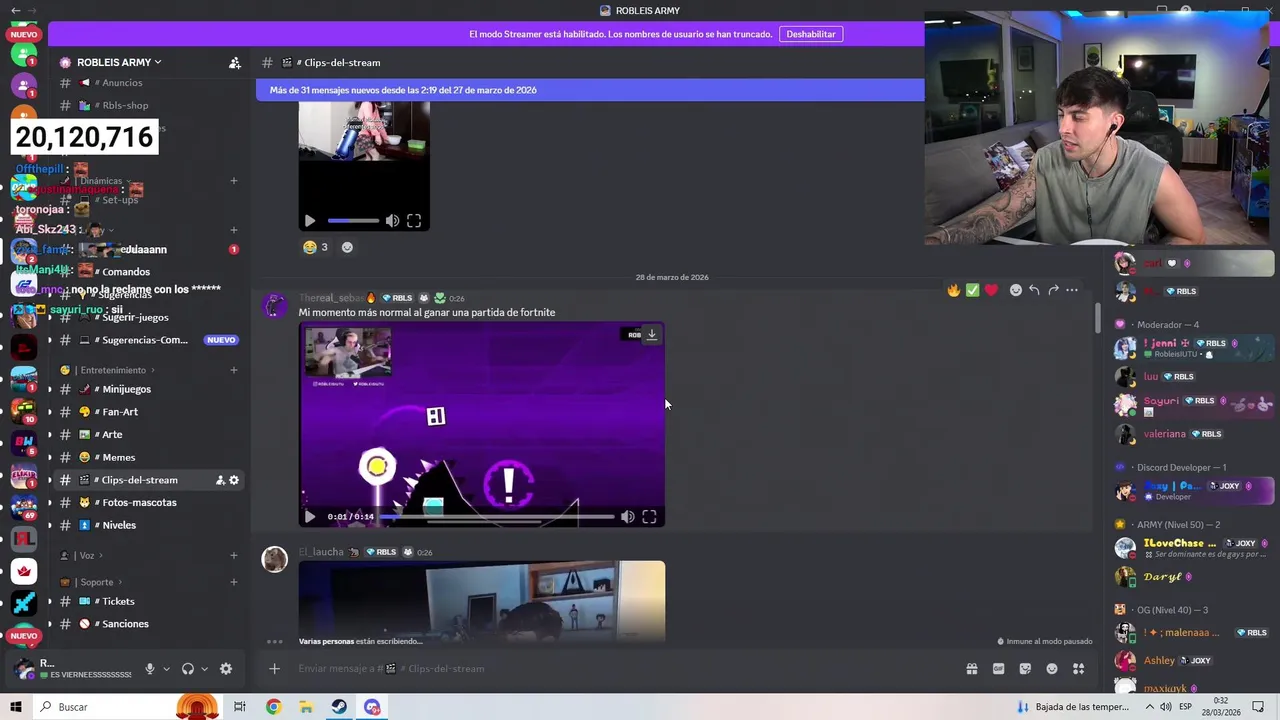Open more options for hovered message
This screenshot has height=720, width=1280.
tap(1072, 290)
